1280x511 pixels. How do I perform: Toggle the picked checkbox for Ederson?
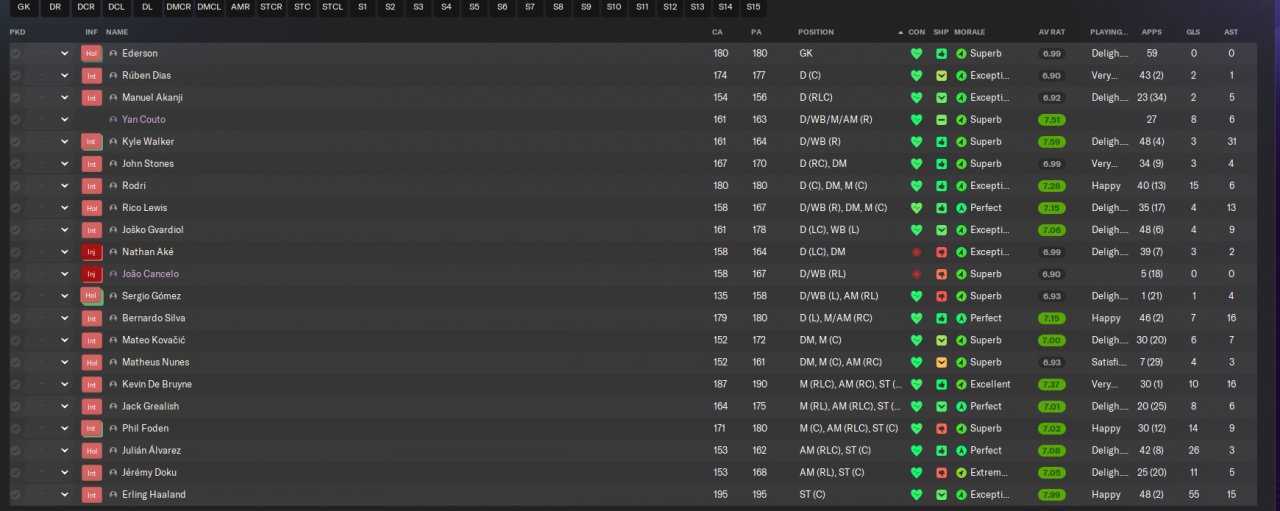tap(15, 53)
